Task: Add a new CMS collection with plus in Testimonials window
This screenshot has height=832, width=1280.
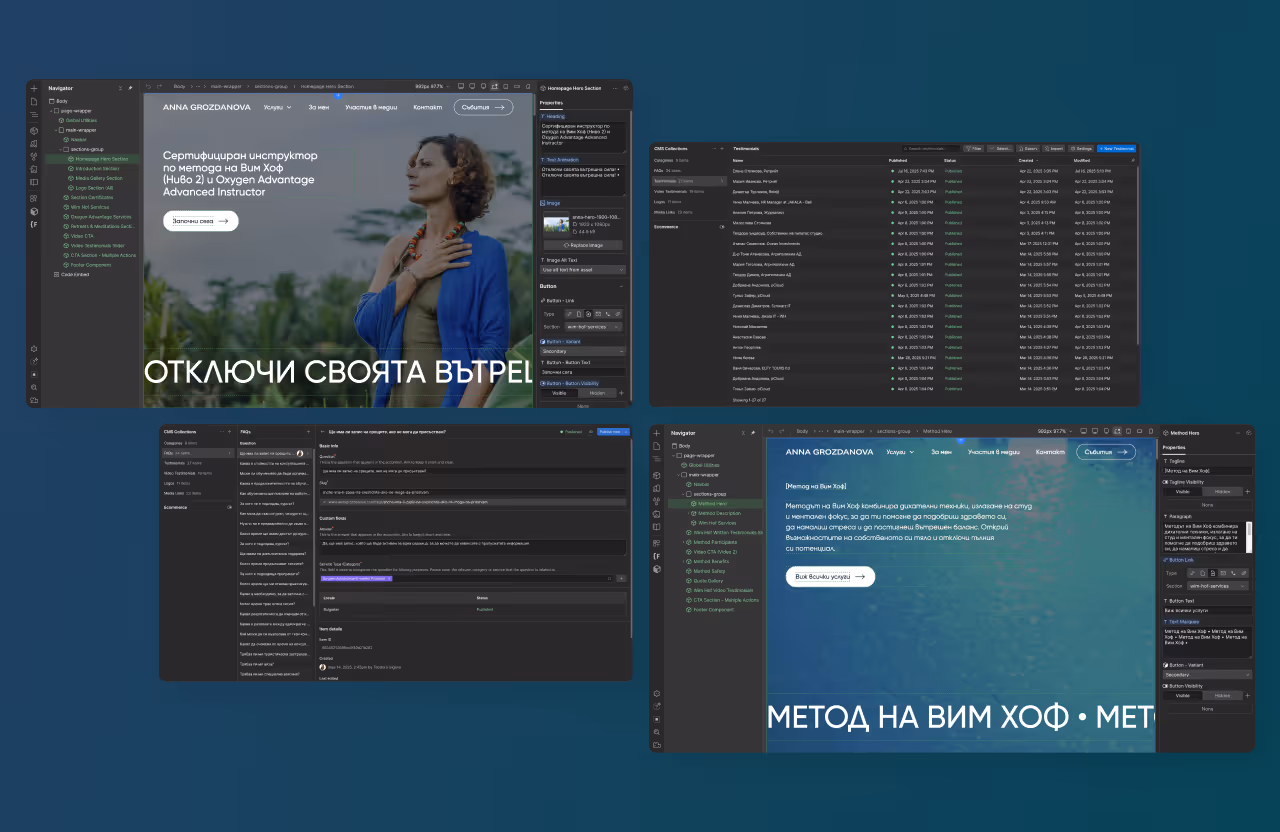Action: click(722, 148)
